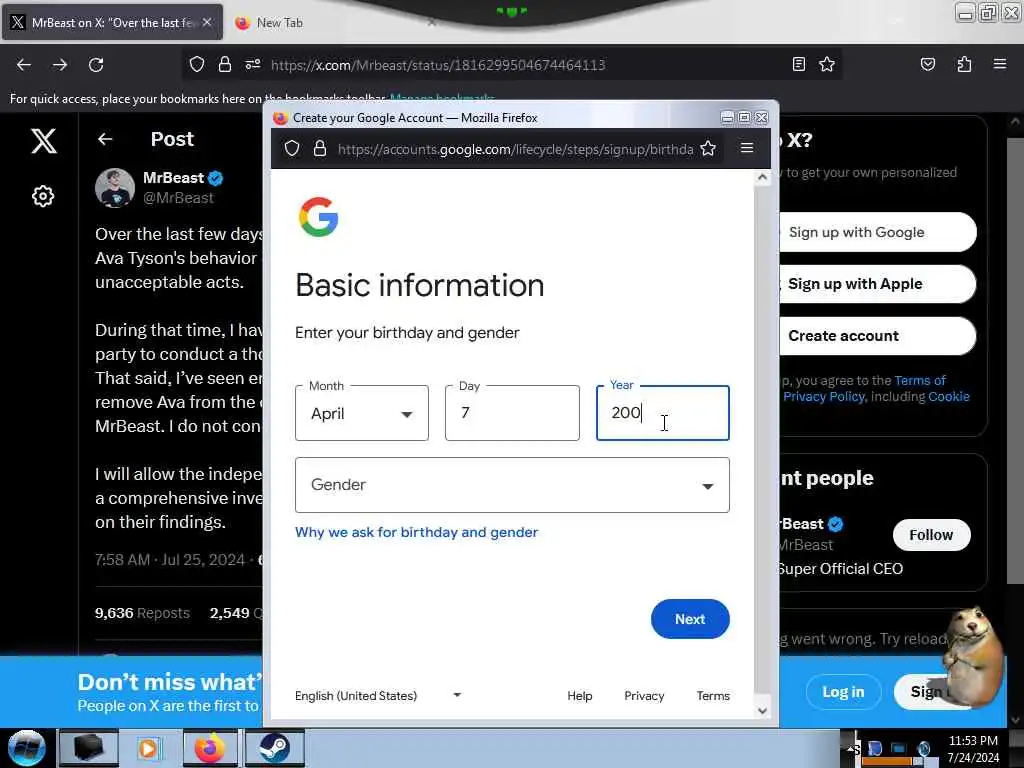Click the lock icon in Google popup address bar
The image size is (1024, 768).
tap(319, 149)
